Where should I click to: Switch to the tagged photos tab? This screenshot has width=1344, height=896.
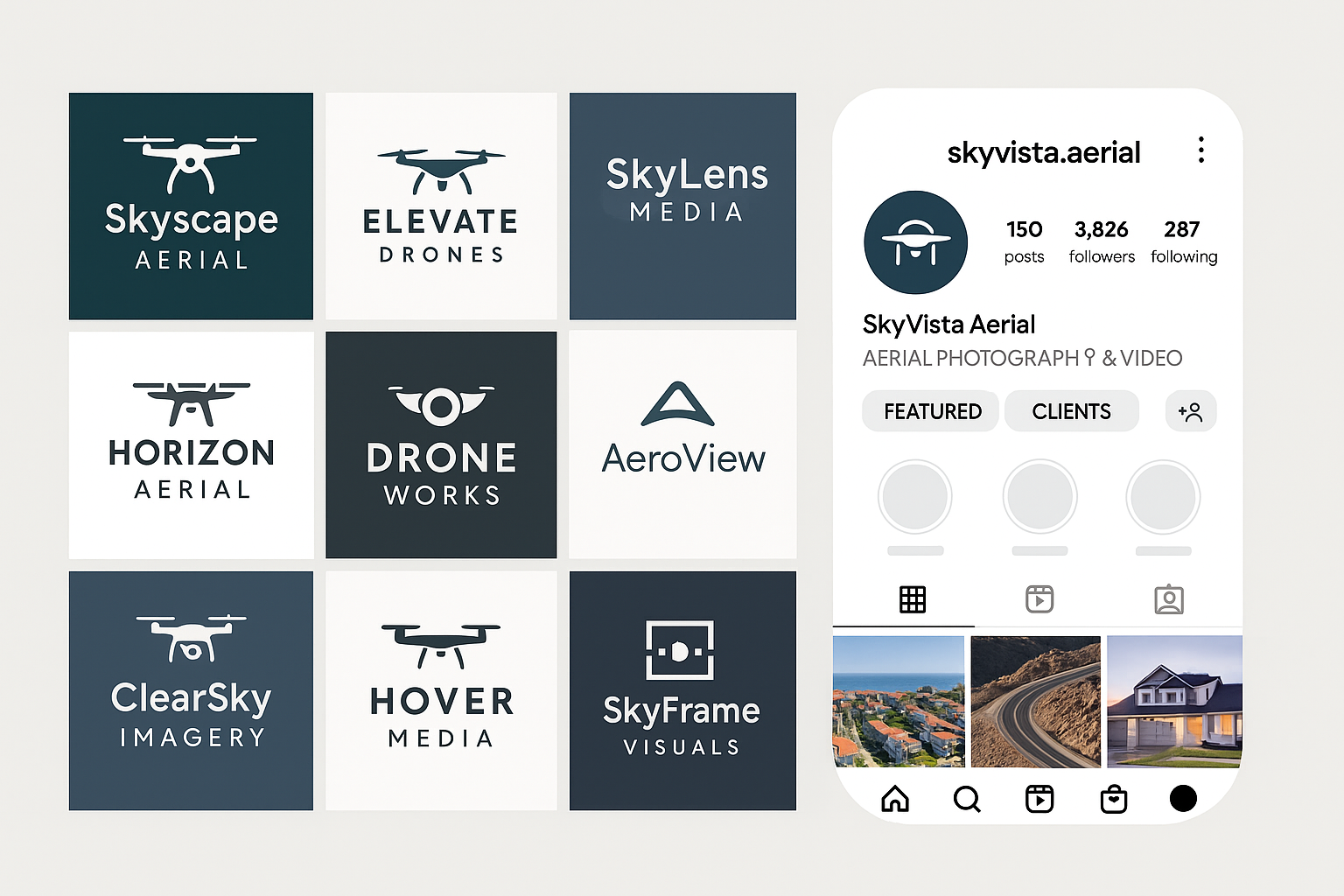click(1168, 599)
